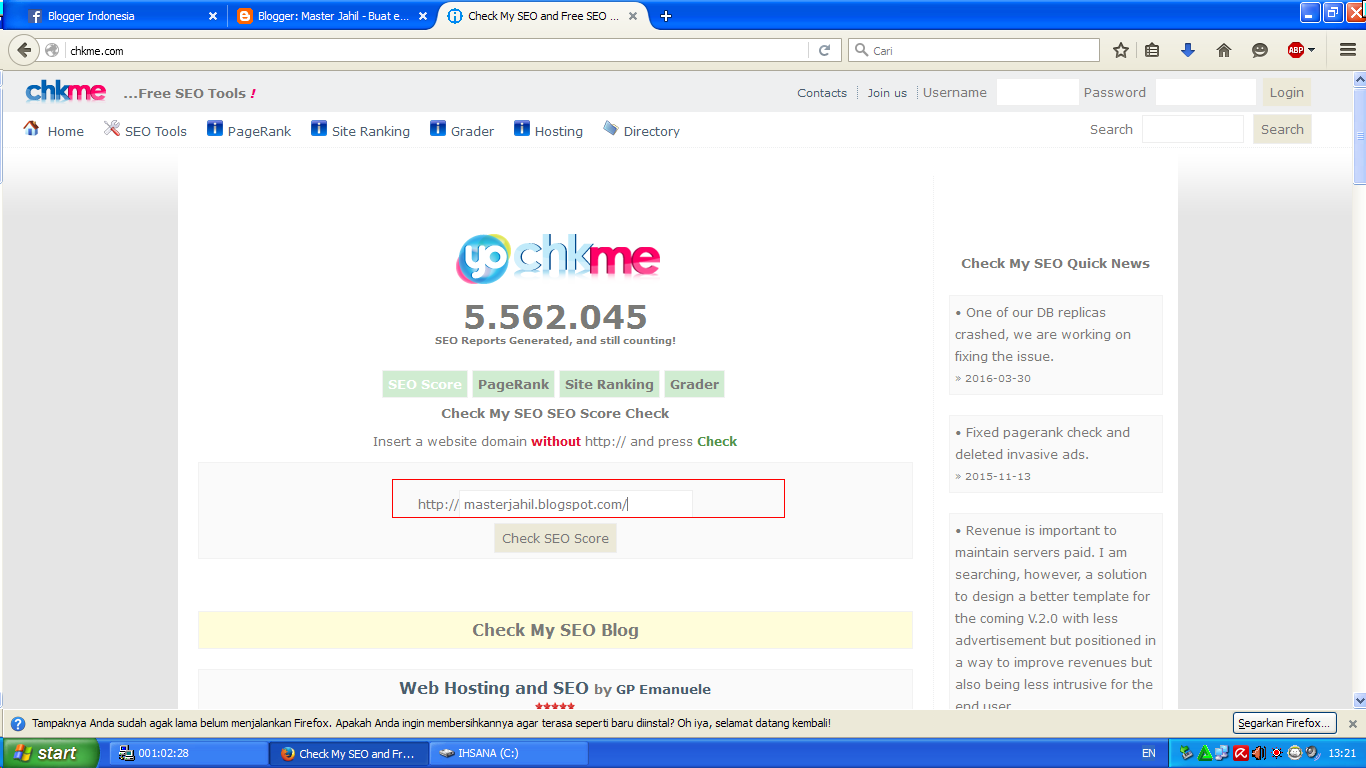Screen dimensions: 1366x768
Task: Select the green Site Ranking tab button
Action: tap(609, 384)
